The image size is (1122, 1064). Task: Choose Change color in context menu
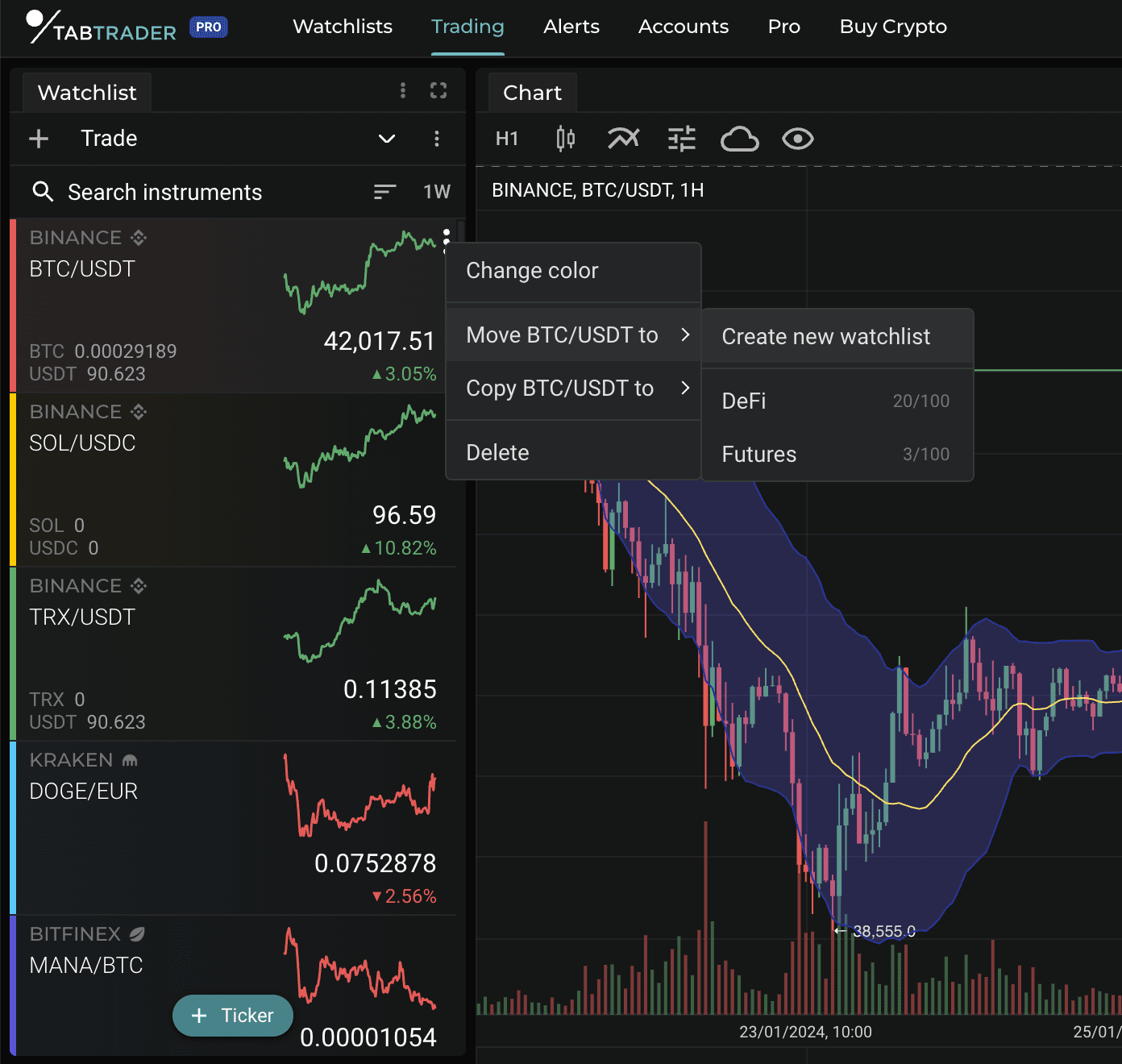pos(573,271)
